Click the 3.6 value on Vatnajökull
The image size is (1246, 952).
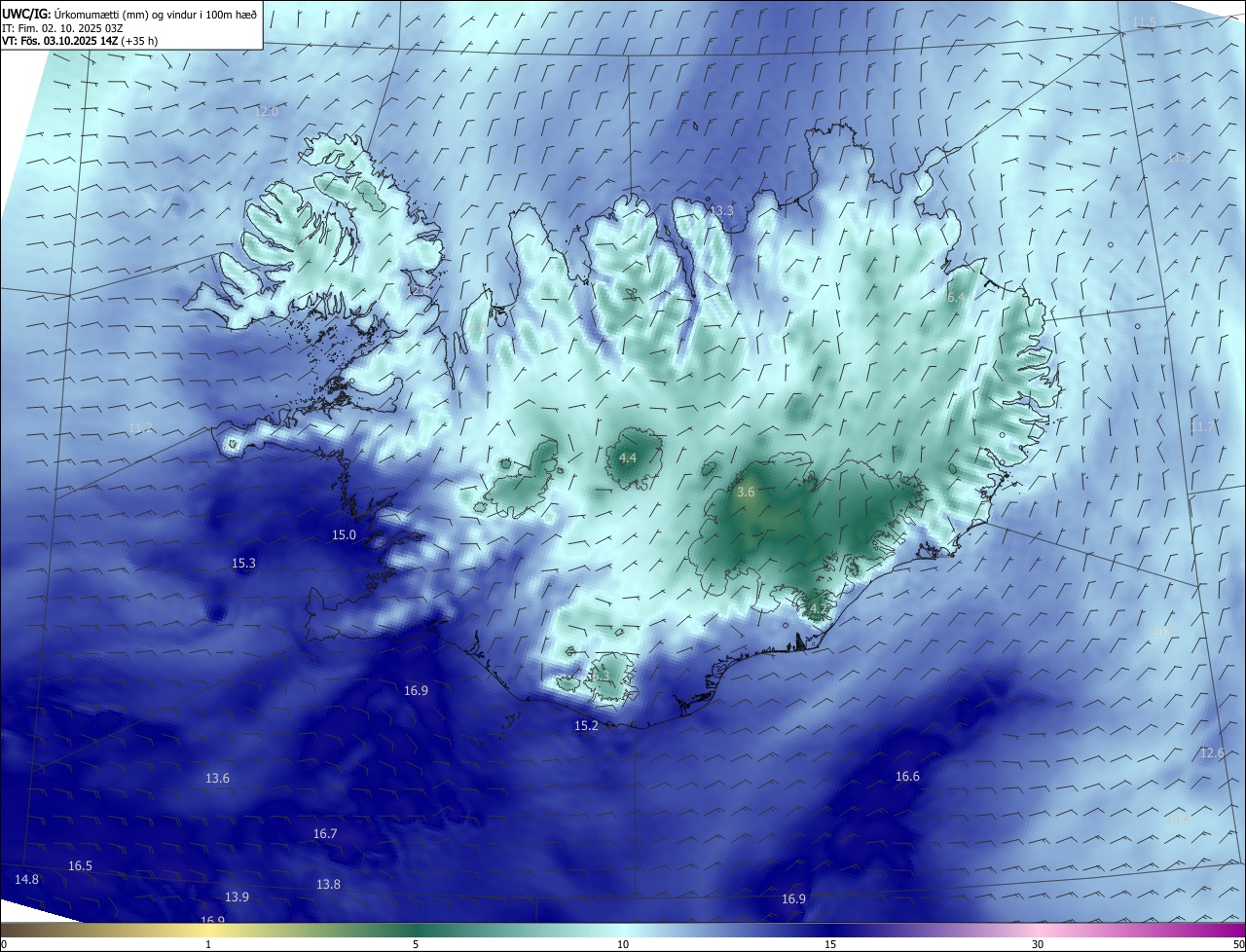coord(746,493)
